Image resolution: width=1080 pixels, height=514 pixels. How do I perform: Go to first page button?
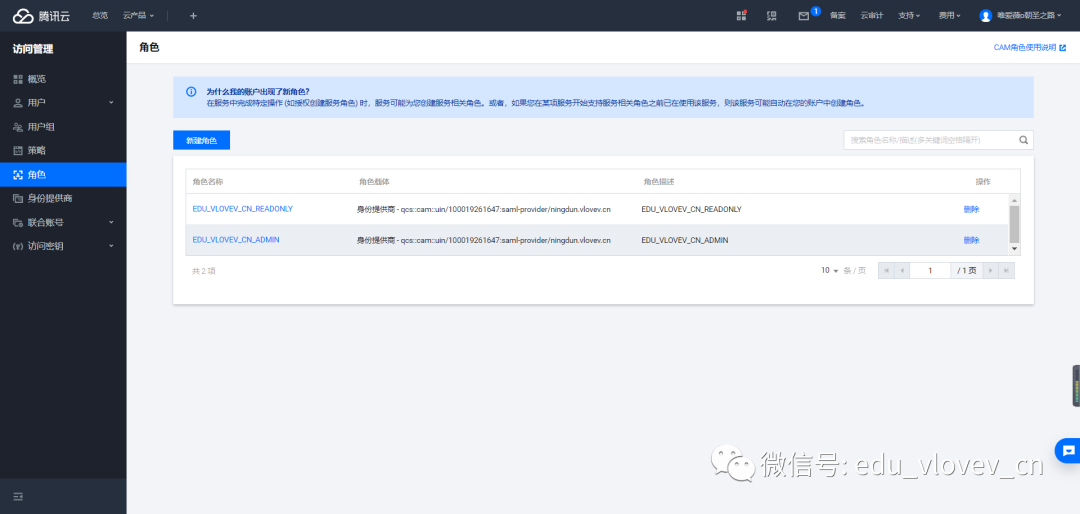pyautogui.click(x=886, y=271)
